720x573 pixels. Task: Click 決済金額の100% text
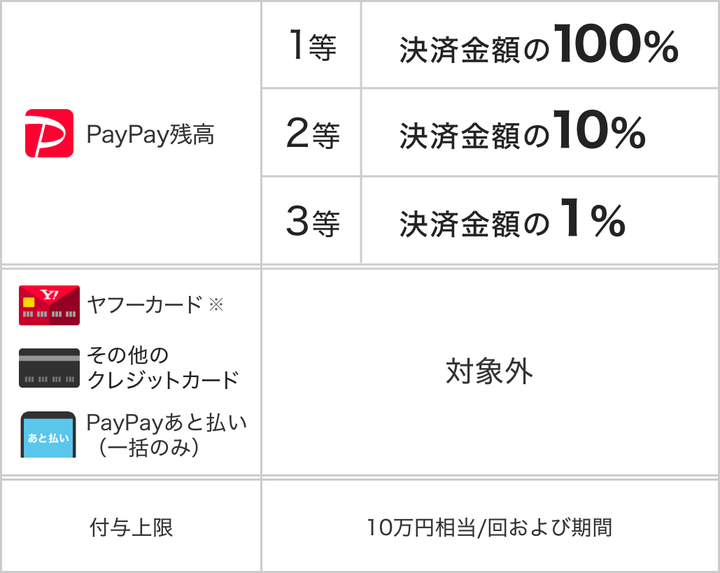(538, 47)
